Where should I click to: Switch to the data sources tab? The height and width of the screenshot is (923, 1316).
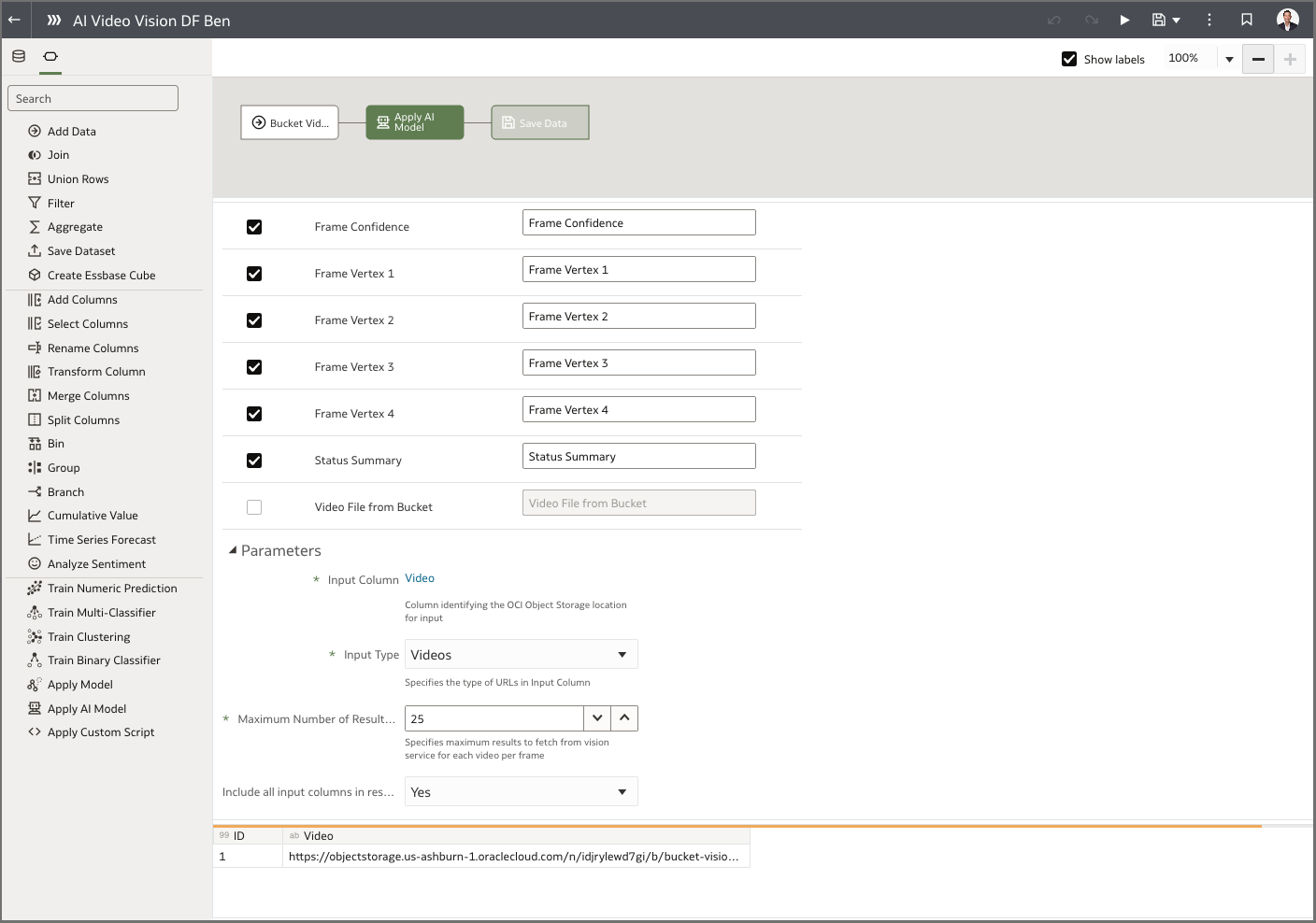pos(18,56)
